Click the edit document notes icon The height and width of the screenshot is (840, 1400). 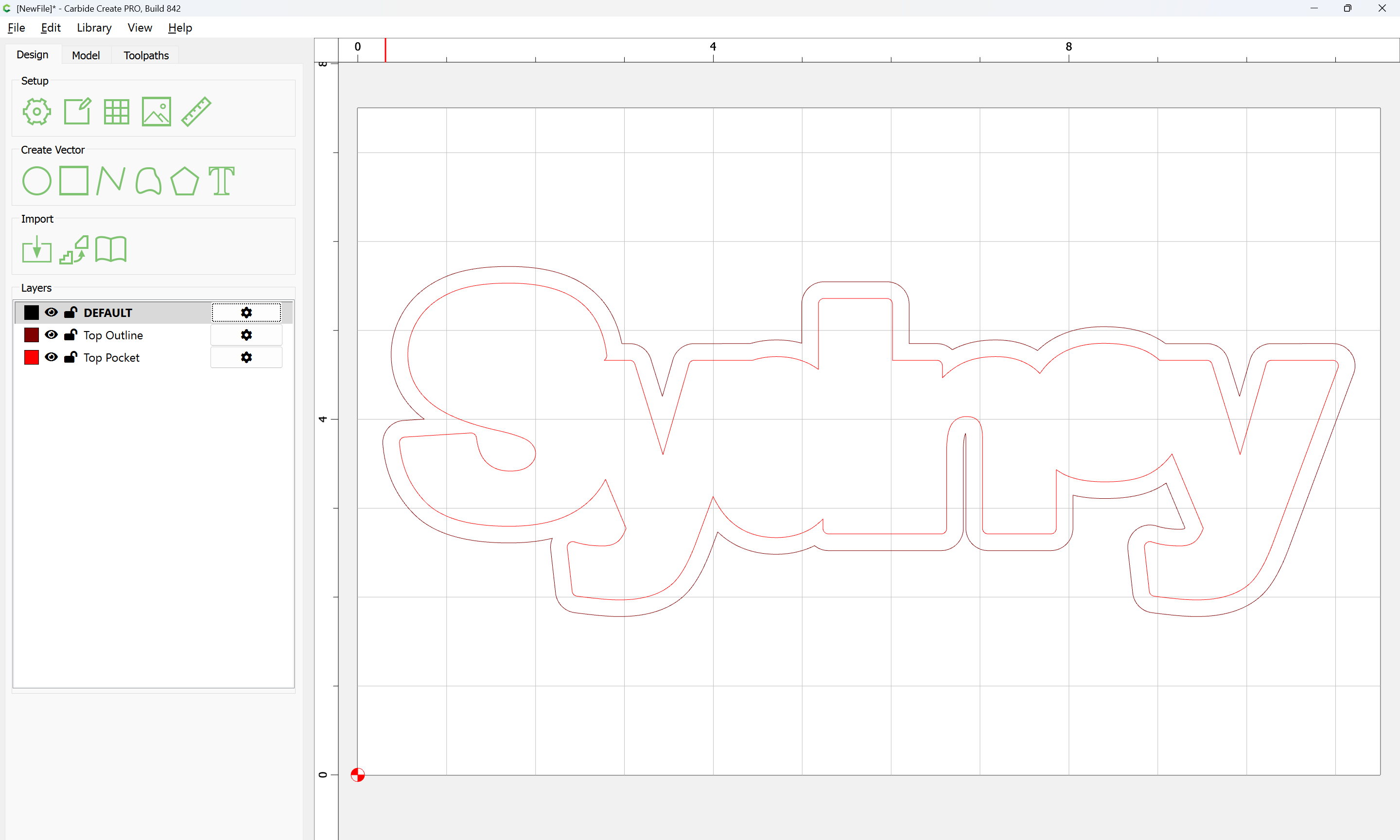pyautogui.click(x=77, y=111)
